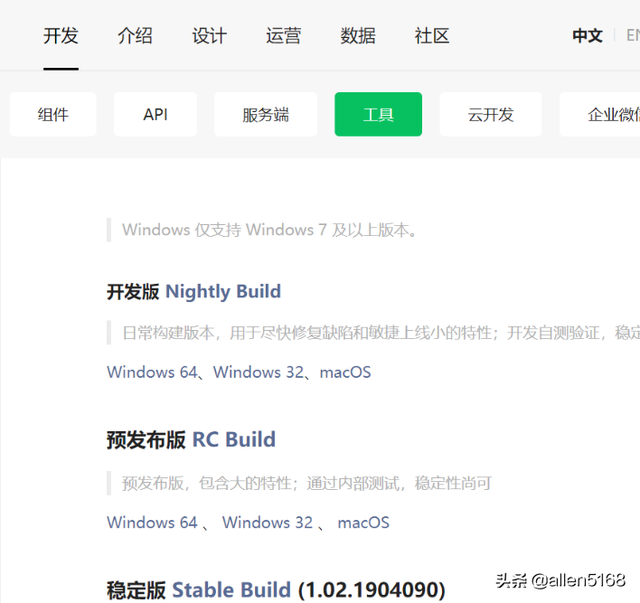Screen dimensions: 640x603
Task: Choose 中文 language option
Action: coord(587,36)
